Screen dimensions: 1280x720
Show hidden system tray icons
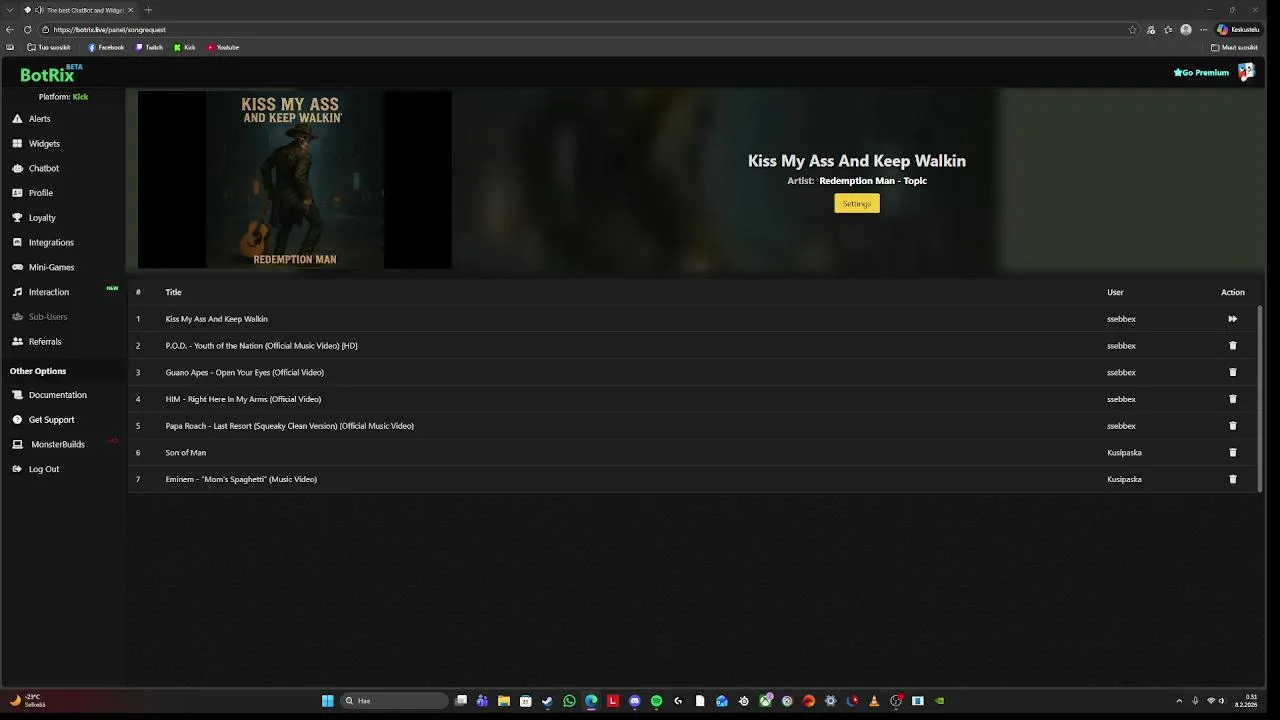1179,701
